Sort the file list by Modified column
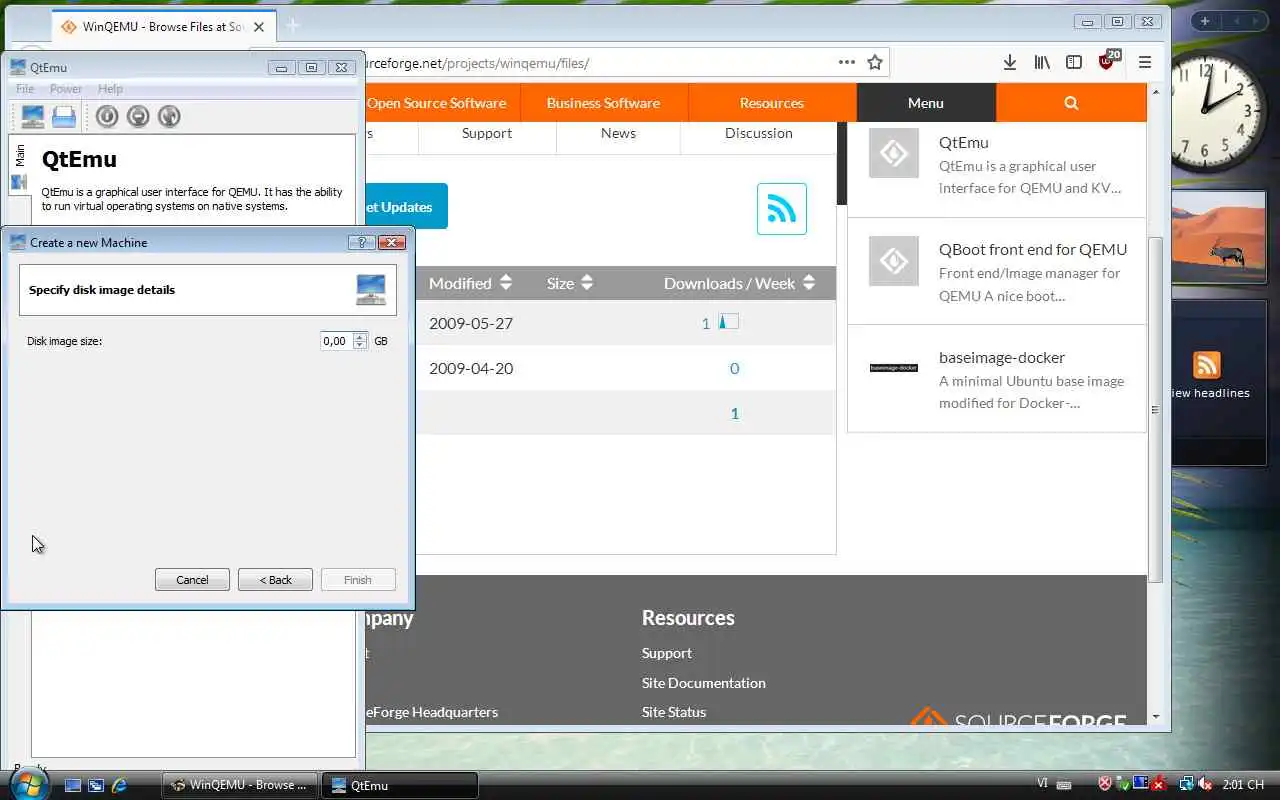This screenshot has height=800, width=1280. tap(470, 283)
